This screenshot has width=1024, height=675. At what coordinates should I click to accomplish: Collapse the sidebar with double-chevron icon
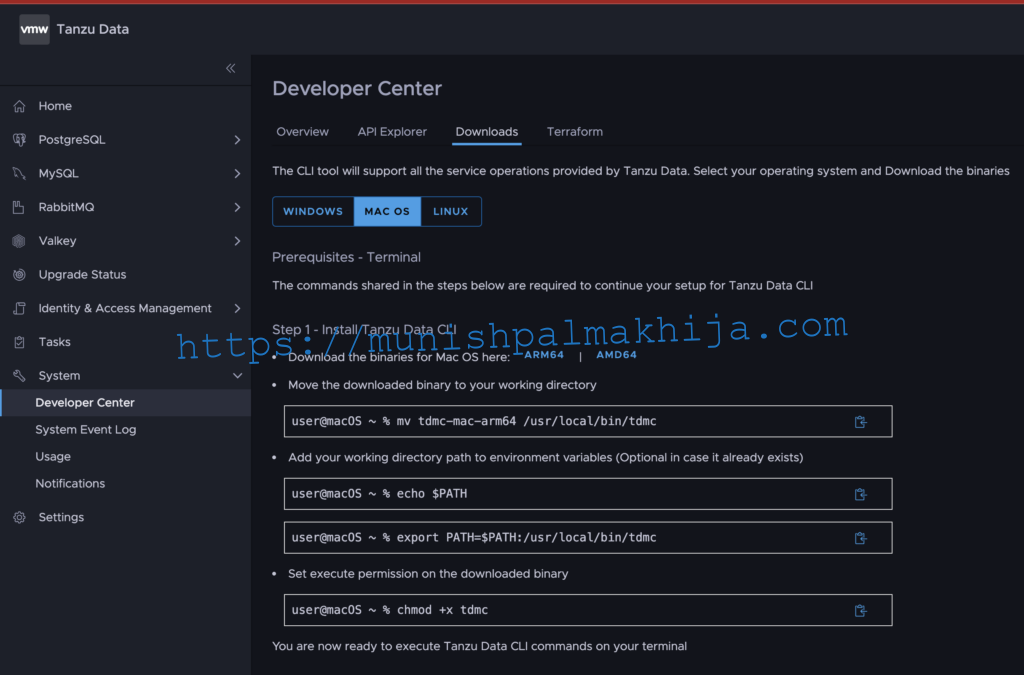point(231,68)
